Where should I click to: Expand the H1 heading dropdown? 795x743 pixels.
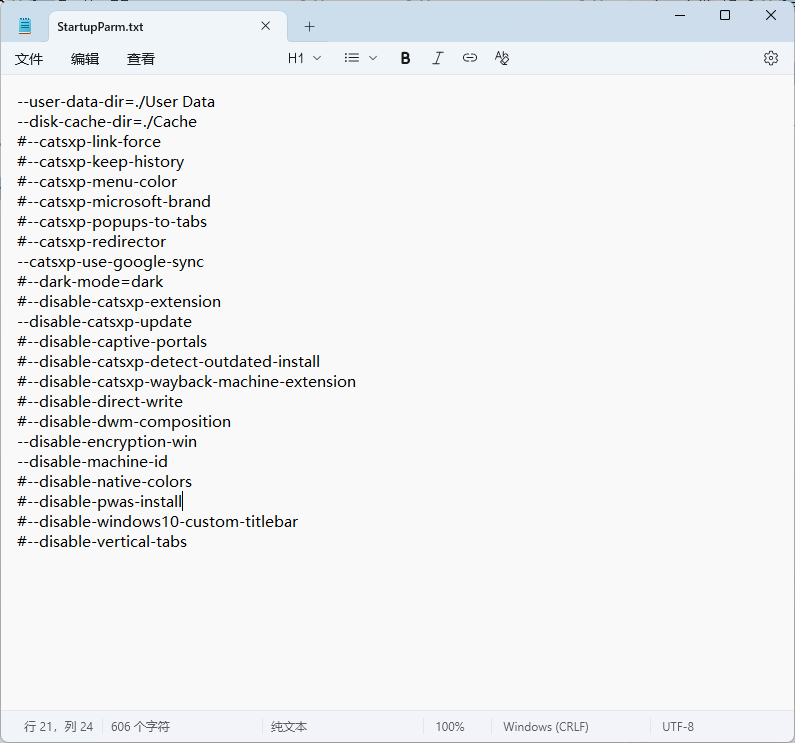(x=305, y=58)
